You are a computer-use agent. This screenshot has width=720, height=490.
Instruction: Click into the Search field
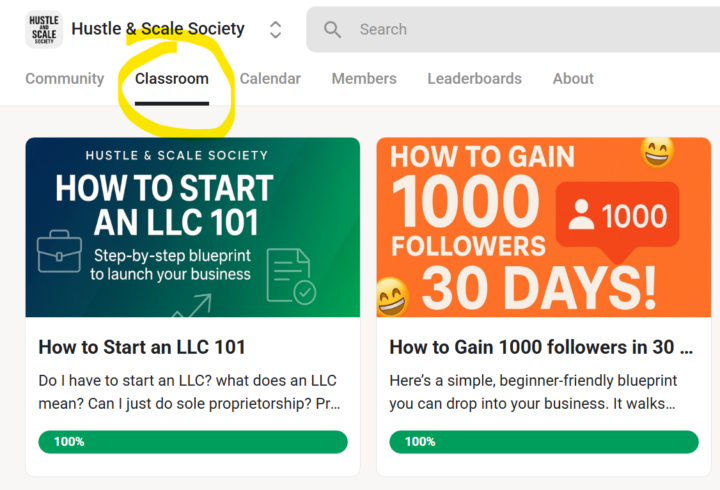pos(520,30)
